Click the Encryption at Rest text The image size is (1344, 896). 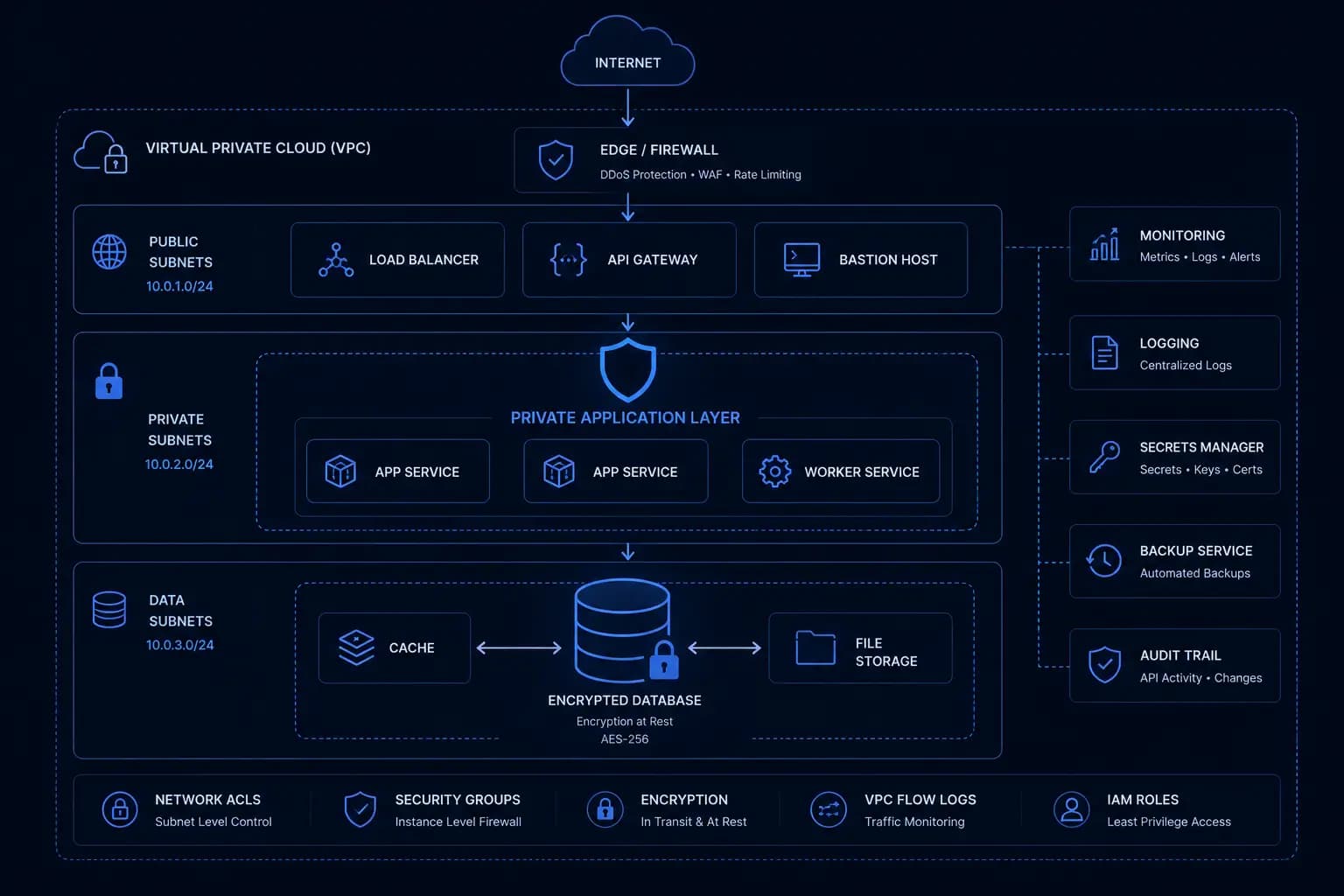(625, 722)
